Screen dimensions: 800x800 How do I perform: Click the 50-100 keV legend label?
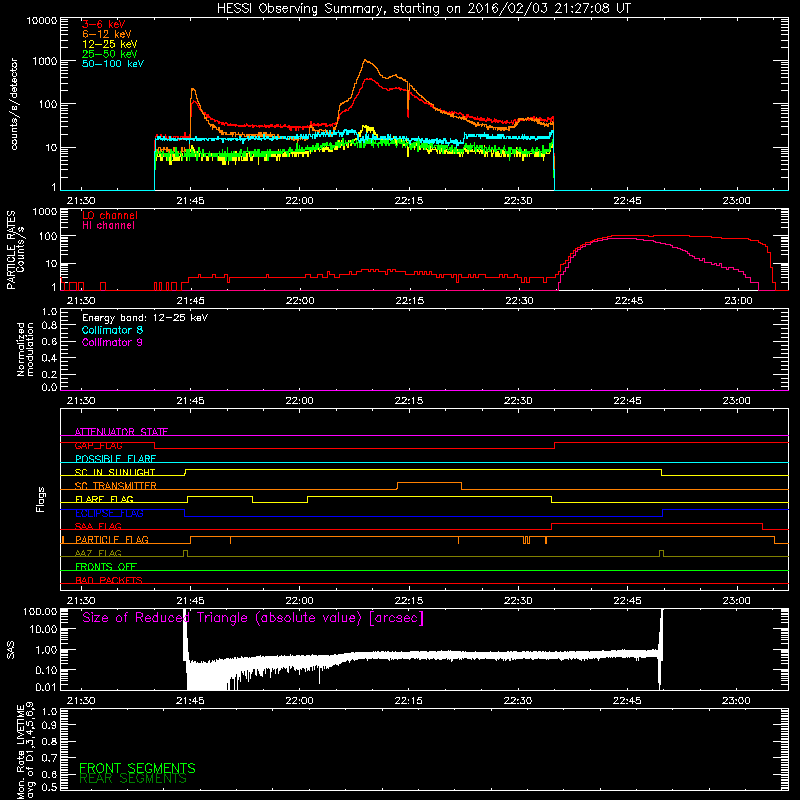pyautogui.click(x=113, y=63)
